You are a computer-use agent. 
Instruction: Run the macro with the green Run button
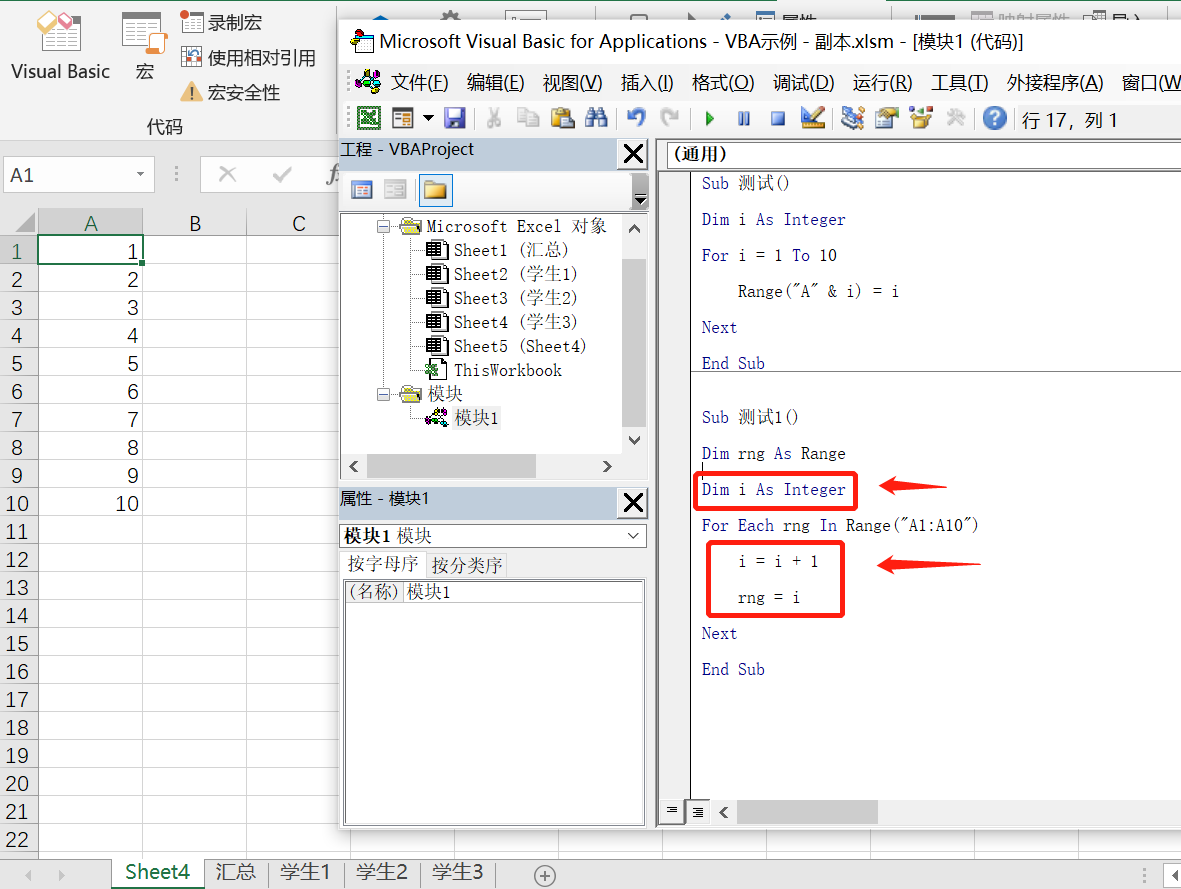point(709,118)
